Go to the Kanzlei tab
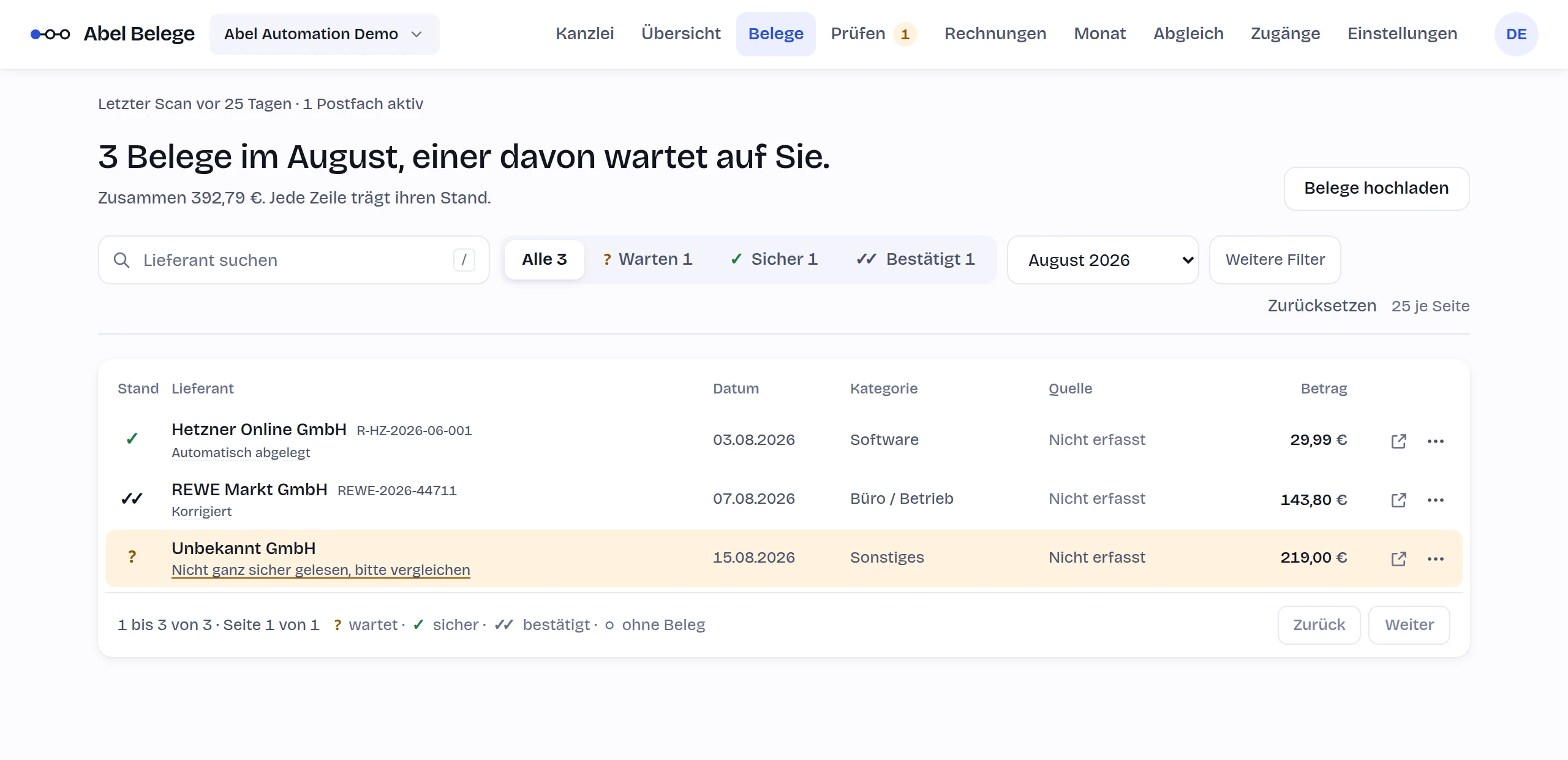The image size is (1568, 760). pyautogui.click(x=584, y=34)
